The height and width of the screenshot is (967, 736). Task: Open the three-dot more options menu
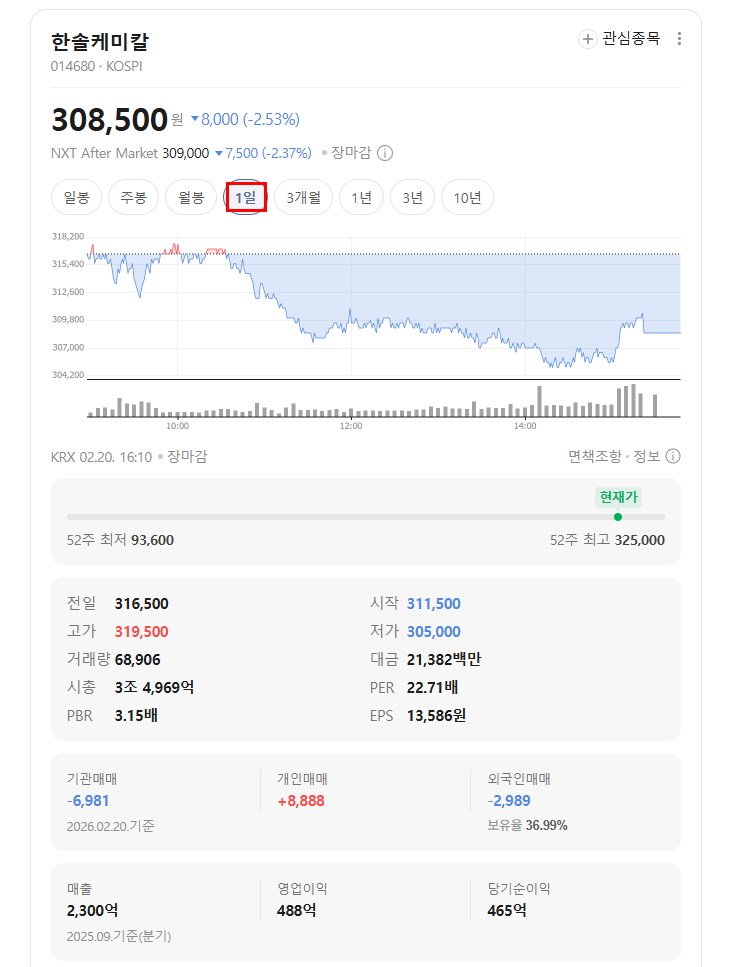[679, 39]
